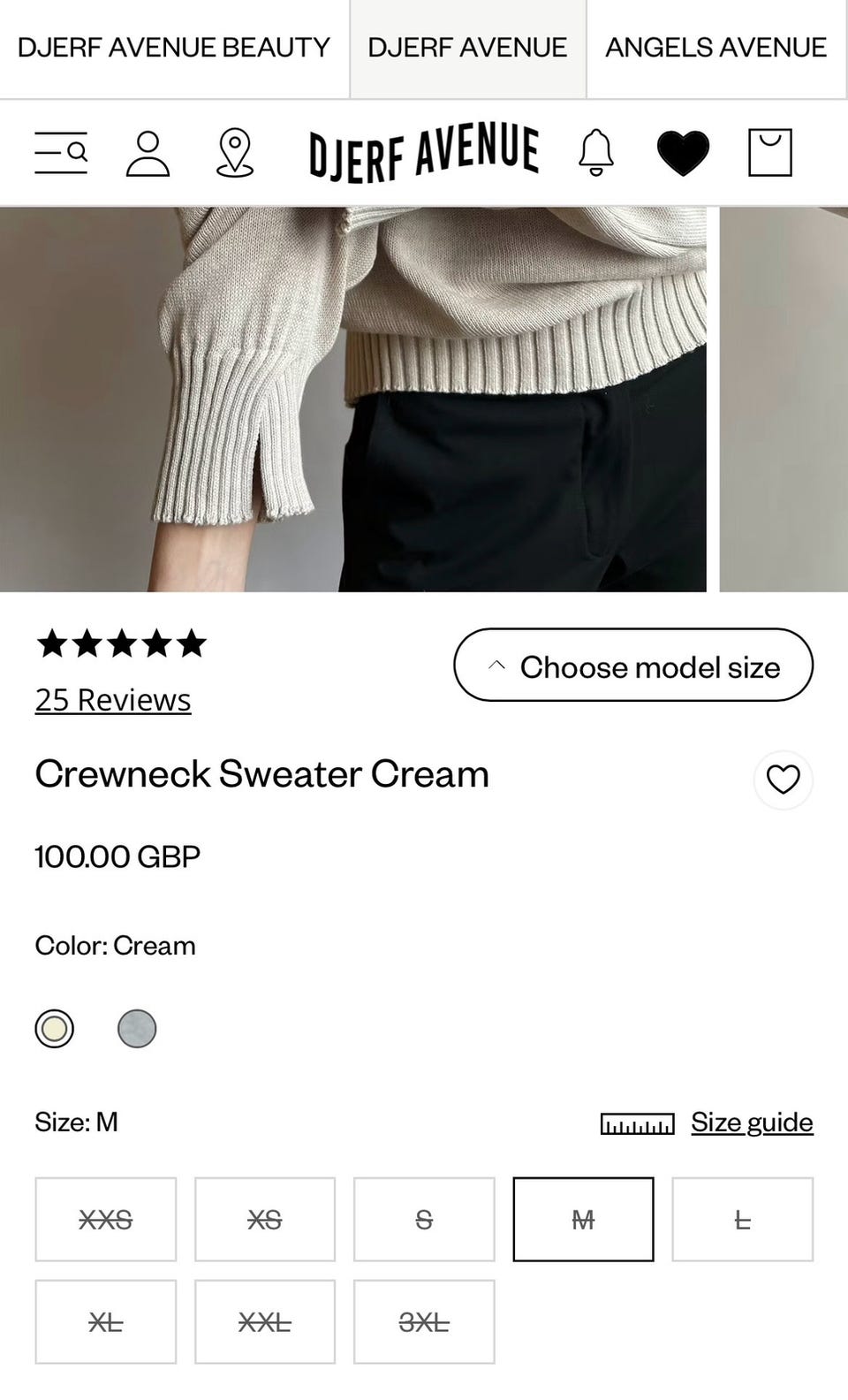The width and height of the screenshot is (848, 1400).
Task: Tap the Djerf Avenue logo
Action: click(x=424, y=153)
